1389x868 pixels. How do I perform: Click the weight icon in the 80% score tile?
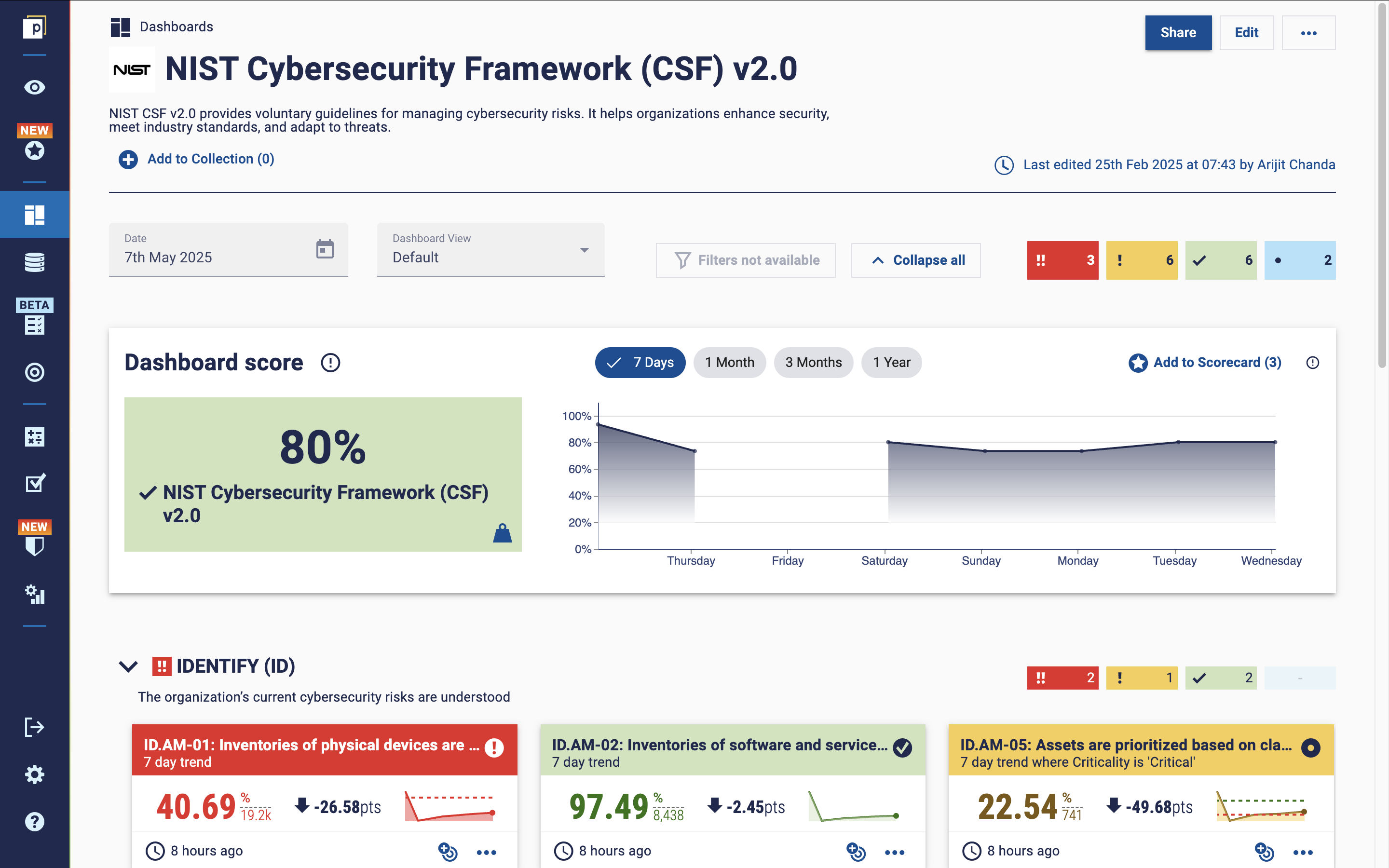coord(502,533)
